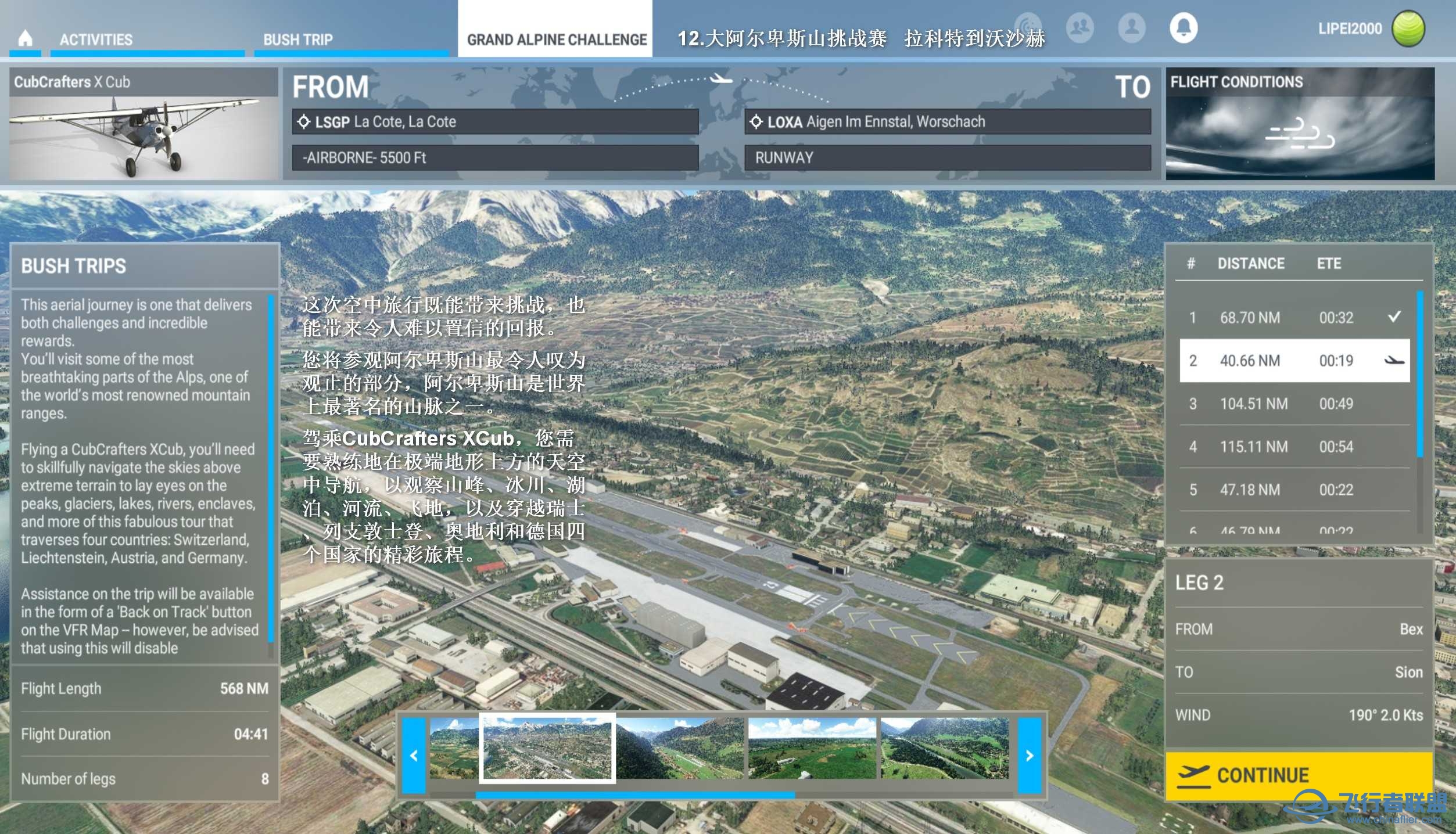This screenshot has width=1456, height=834.
Task: Click the LIPEI2000 username
Action: [x=1349, y=28]
